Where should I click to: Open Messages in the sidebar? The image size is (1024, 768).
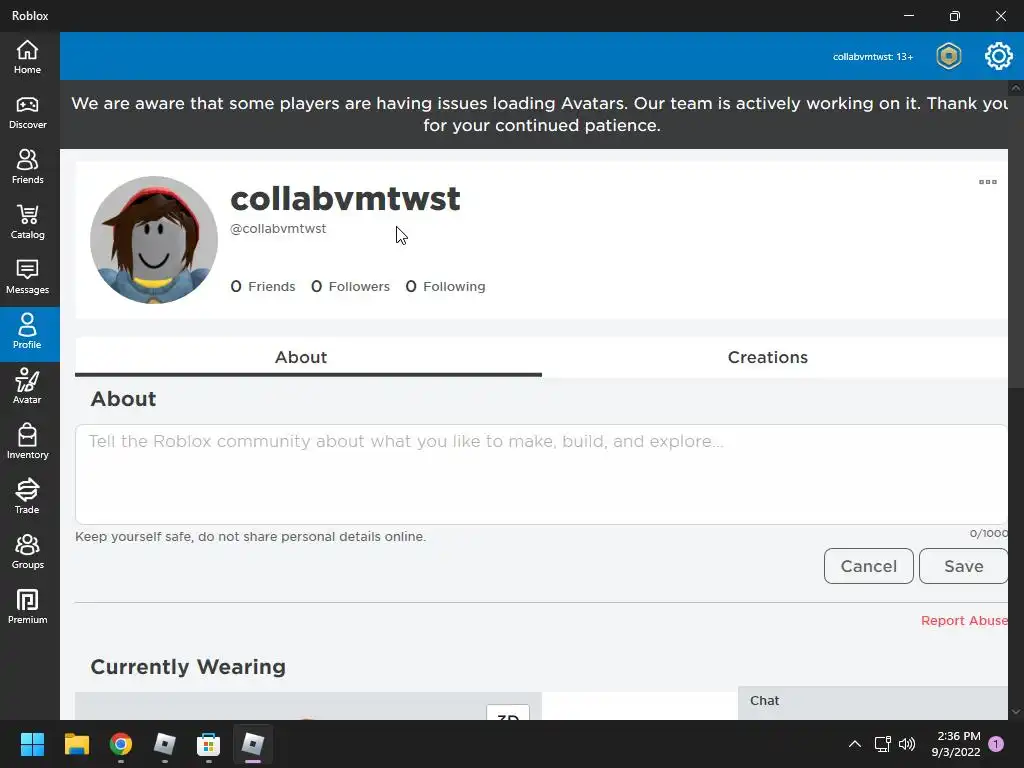click(x=27, y=277)
